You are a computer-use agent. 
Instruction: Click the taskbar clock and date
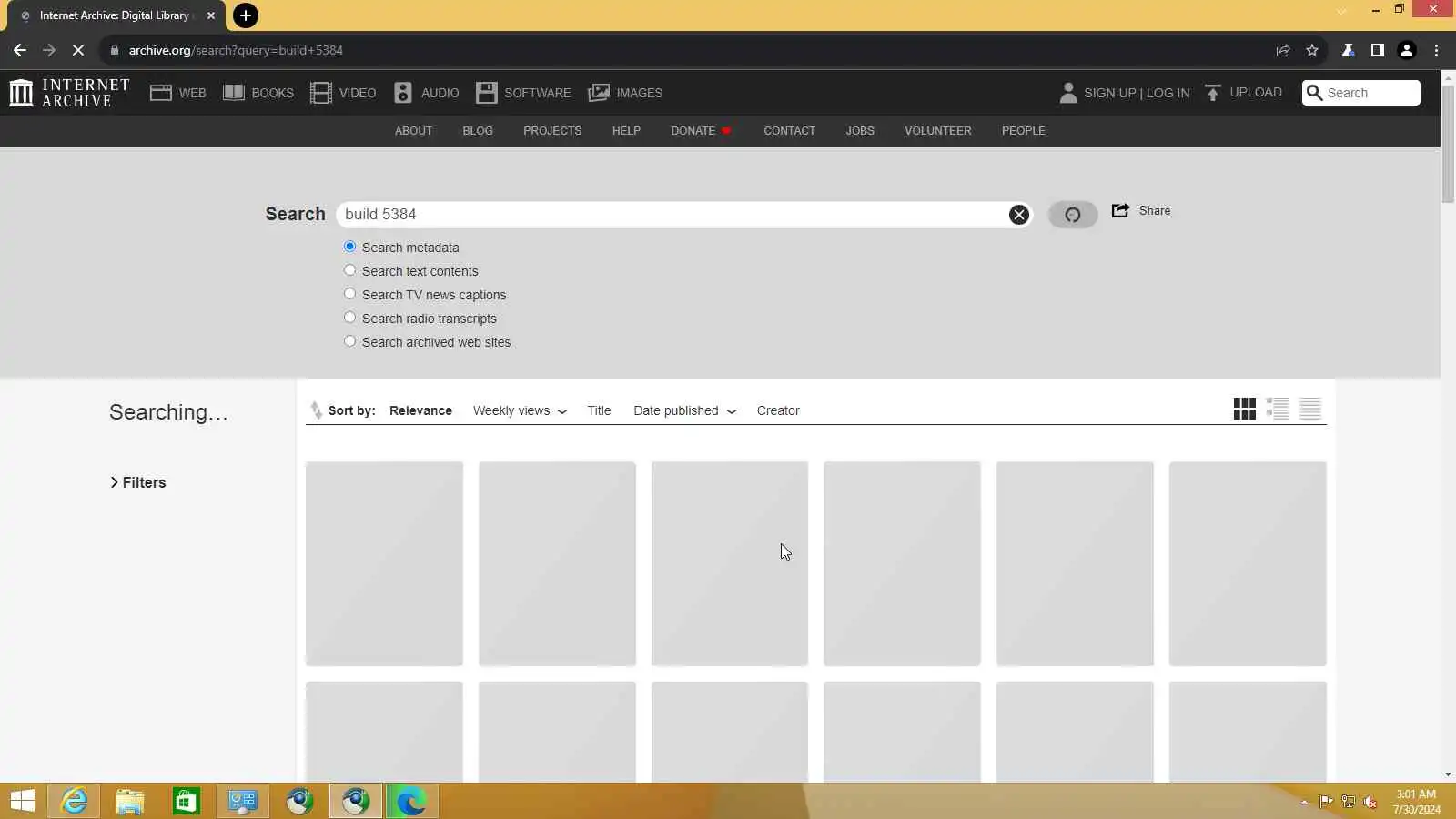pos(1416,802)
